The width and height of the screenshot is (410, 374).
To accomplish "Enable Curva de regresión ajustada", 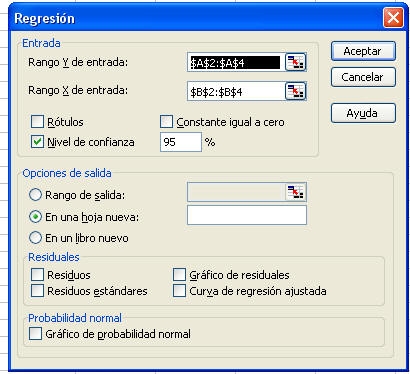I will click(x=179, y=290).
